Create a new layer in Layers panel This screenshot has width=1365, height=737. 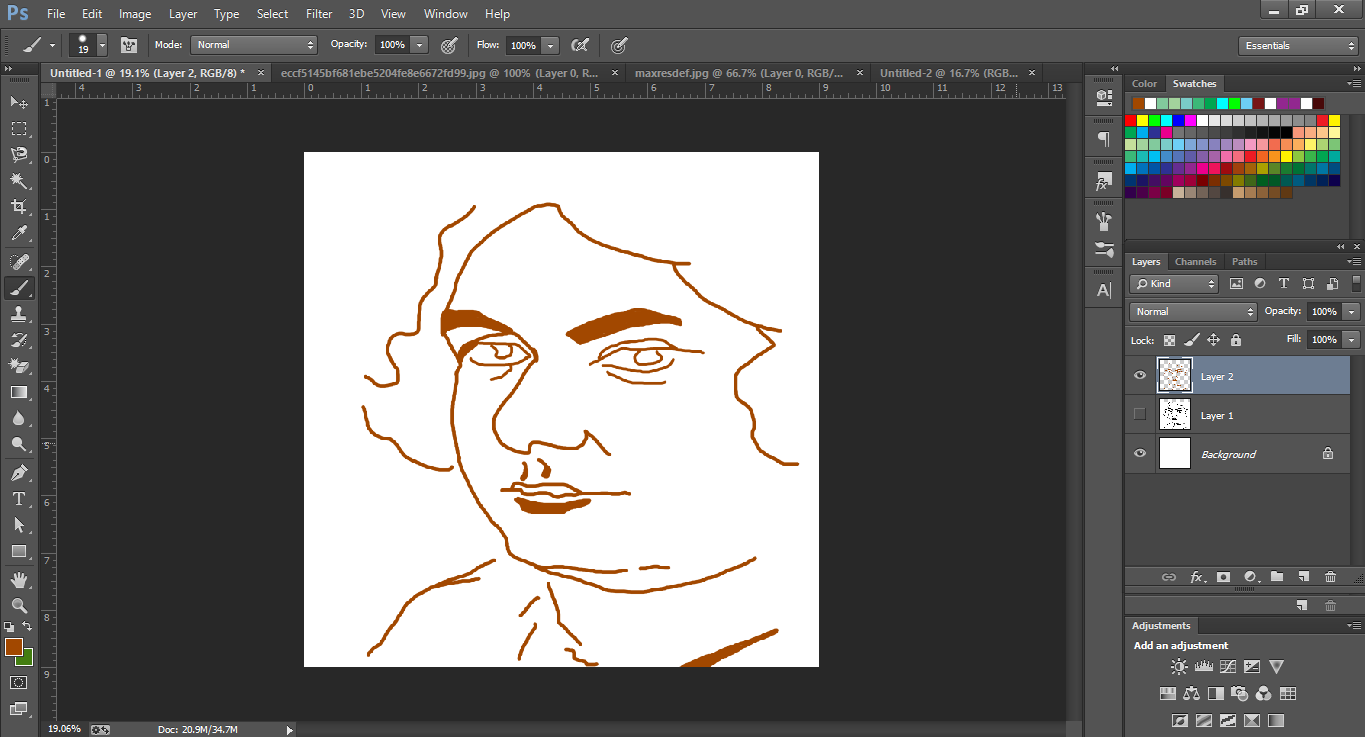pos(1303,577)
